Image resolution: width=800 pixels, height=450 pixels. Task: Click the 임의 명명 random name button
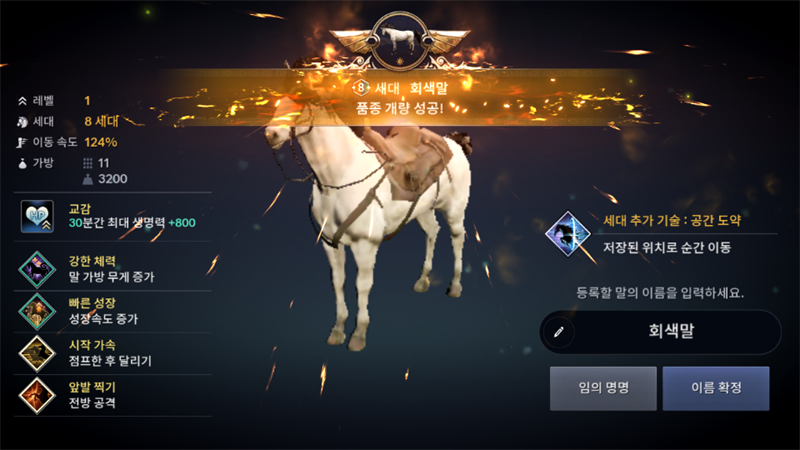[x=603, y=388]
